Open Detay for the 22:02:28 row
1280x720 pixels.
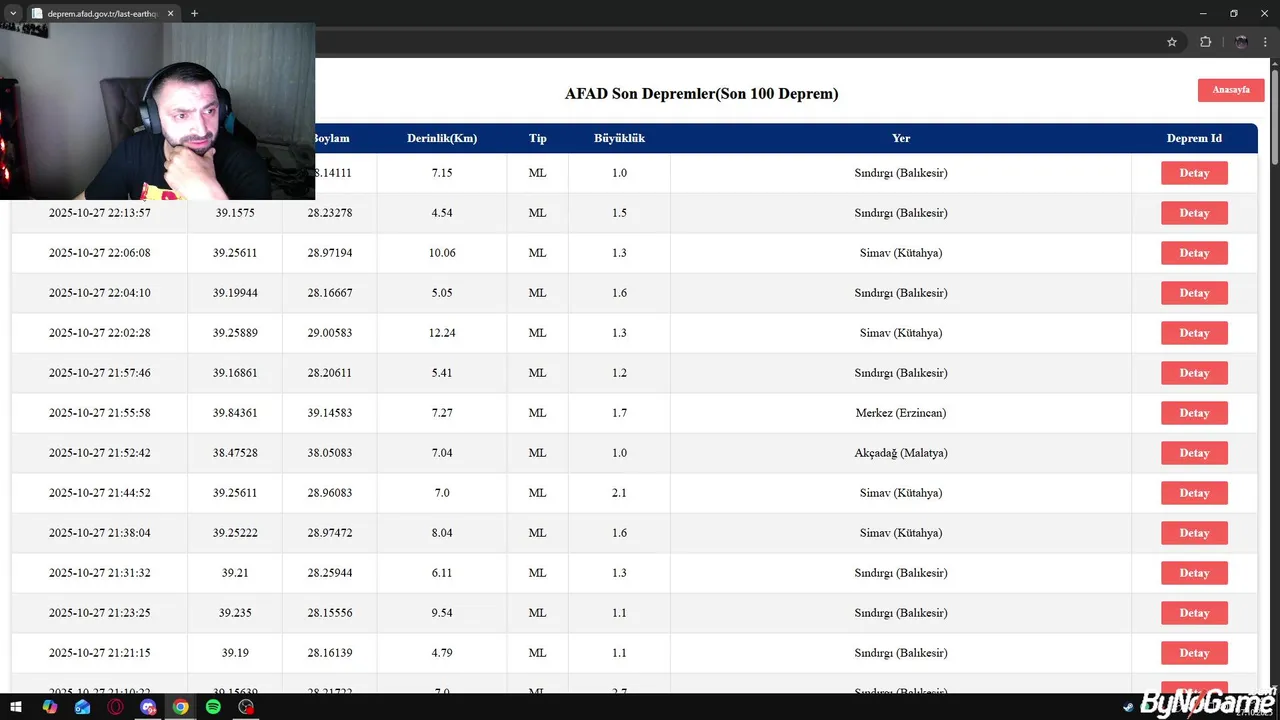click(x=1194, y=333)
